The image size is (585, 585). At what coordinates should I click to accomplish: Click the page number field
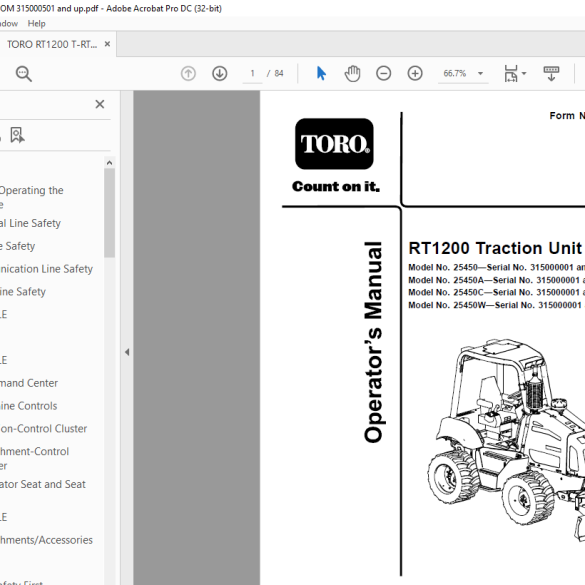pos(253,73)
